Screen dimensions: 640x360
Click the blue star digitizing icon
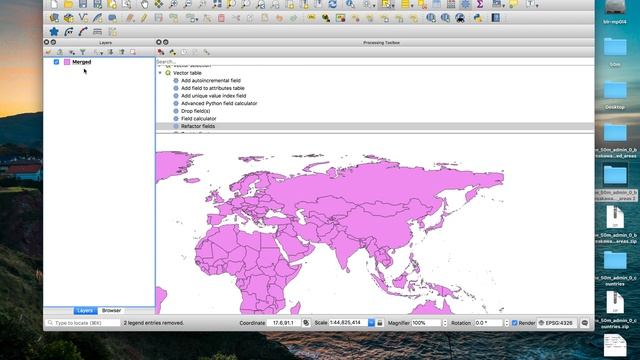[54, 31]
